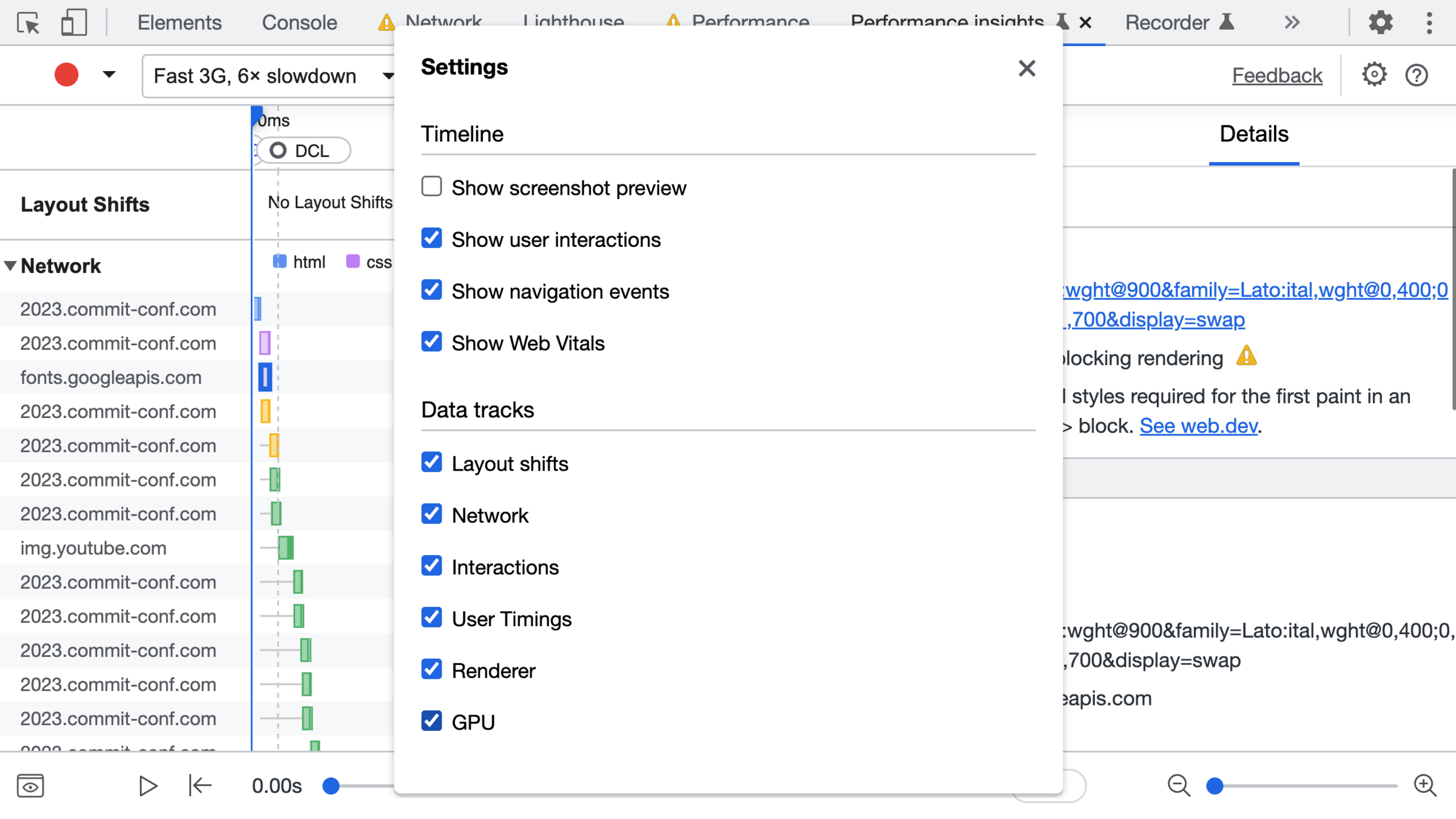
Task: Uncheck Show Web Vitals option
Action: pos(431,342)
